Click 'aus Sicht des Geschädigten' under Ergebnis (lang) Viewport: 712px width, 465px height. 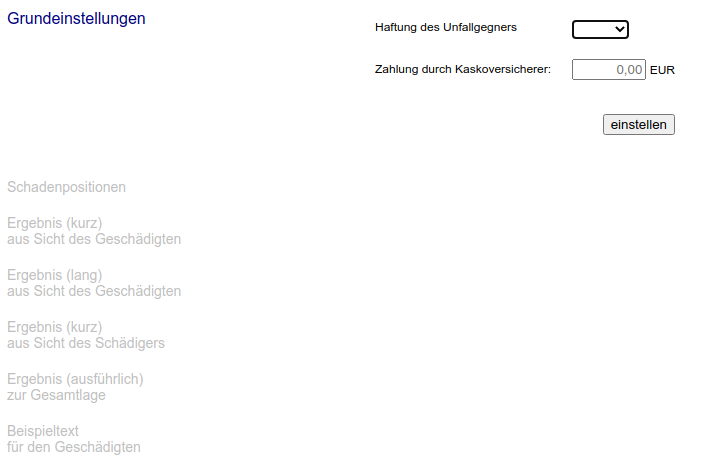tap(94, 291)
